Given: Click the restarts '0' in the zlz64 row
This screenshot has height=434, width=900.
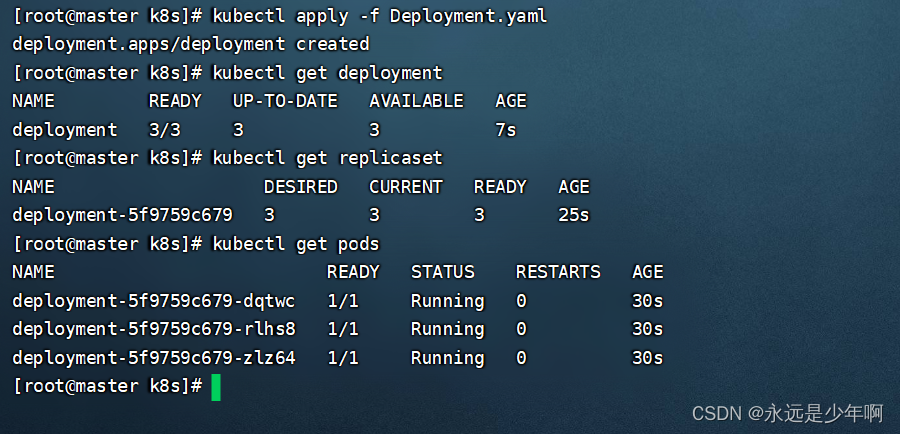Looking at the screenshot, I should tap(521, 358).
